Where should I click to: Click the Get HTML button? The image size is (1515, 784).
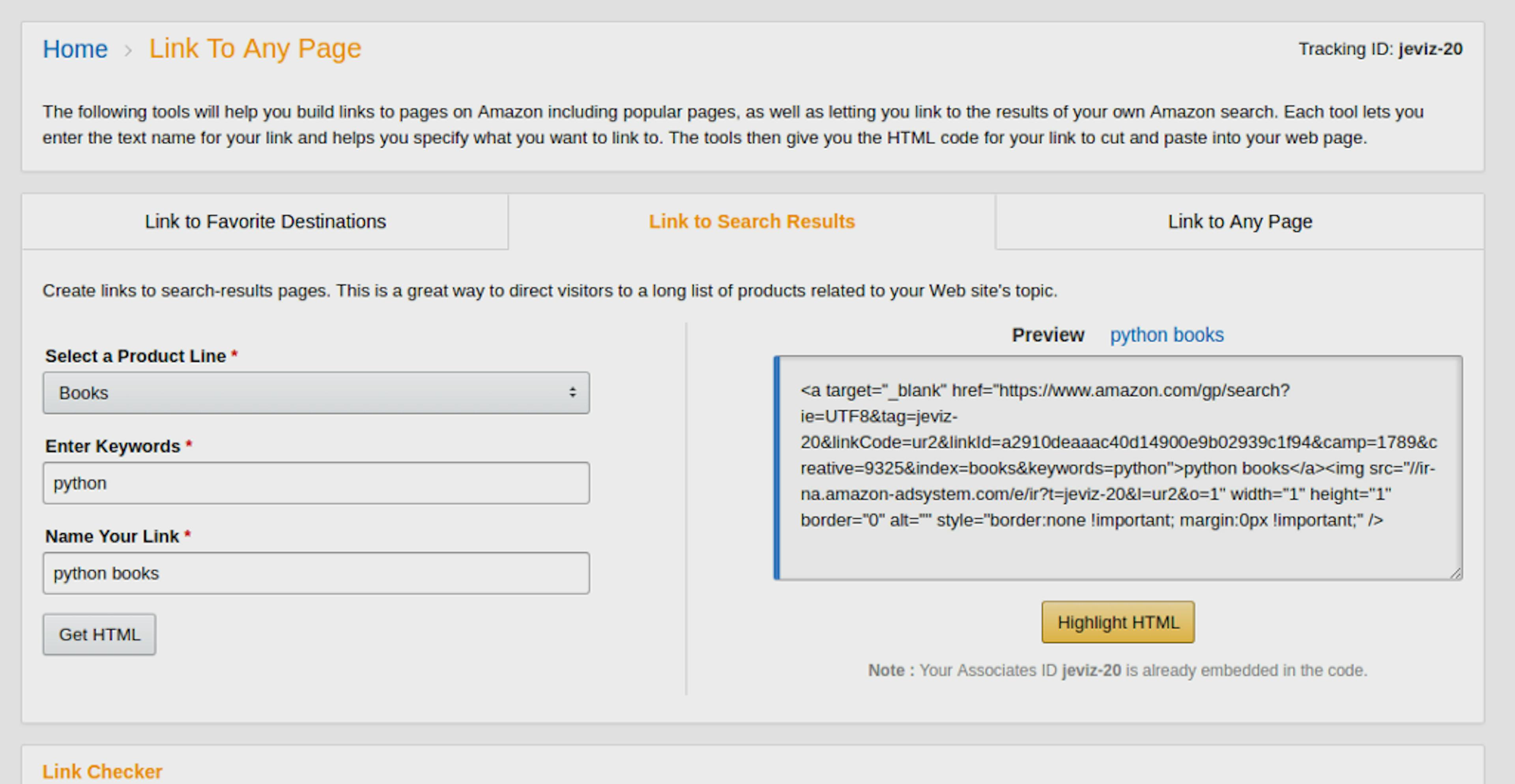click(x=99, y=635)
